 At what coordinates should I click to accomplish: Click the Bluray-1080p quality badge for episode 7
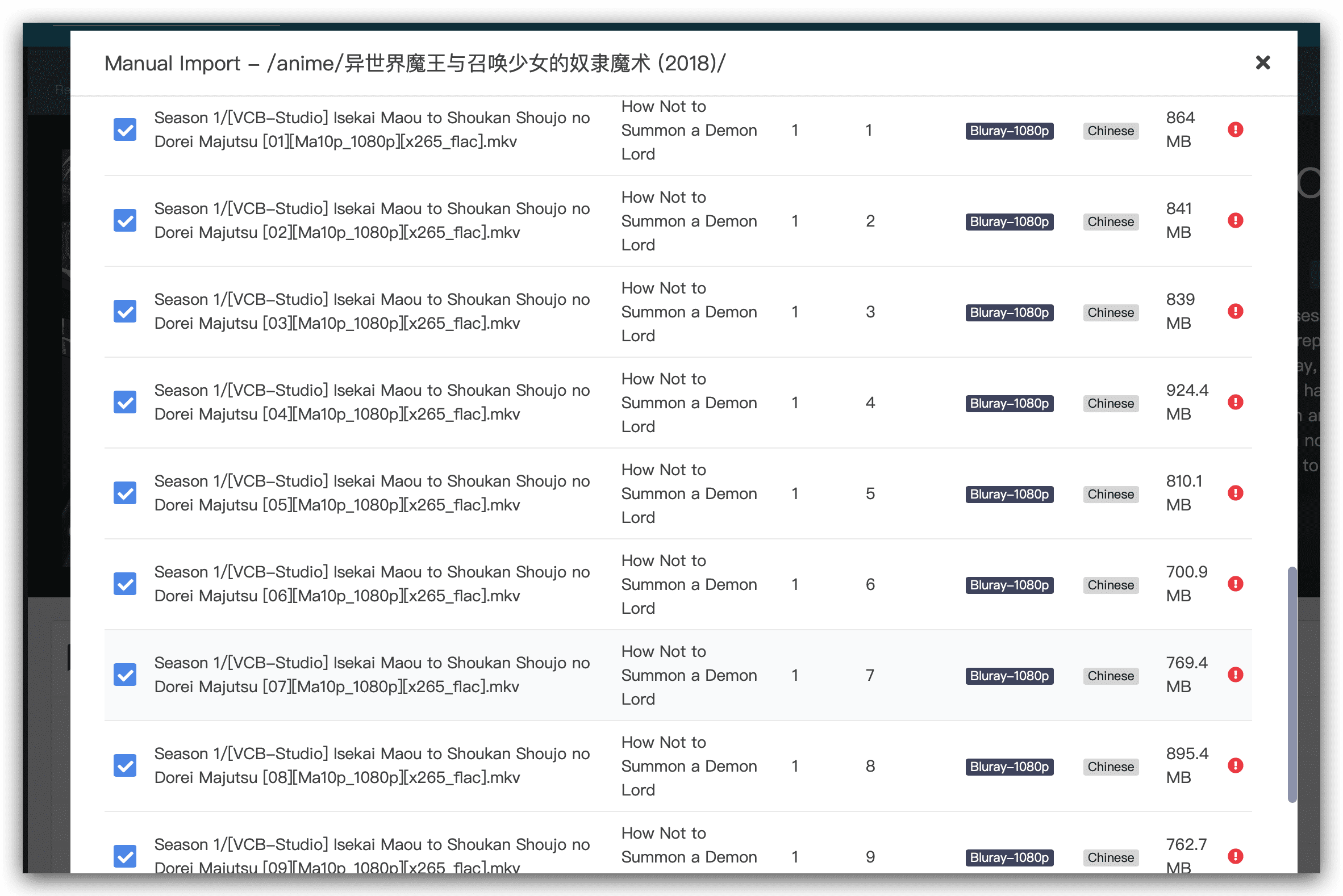tap(1009, 676)
